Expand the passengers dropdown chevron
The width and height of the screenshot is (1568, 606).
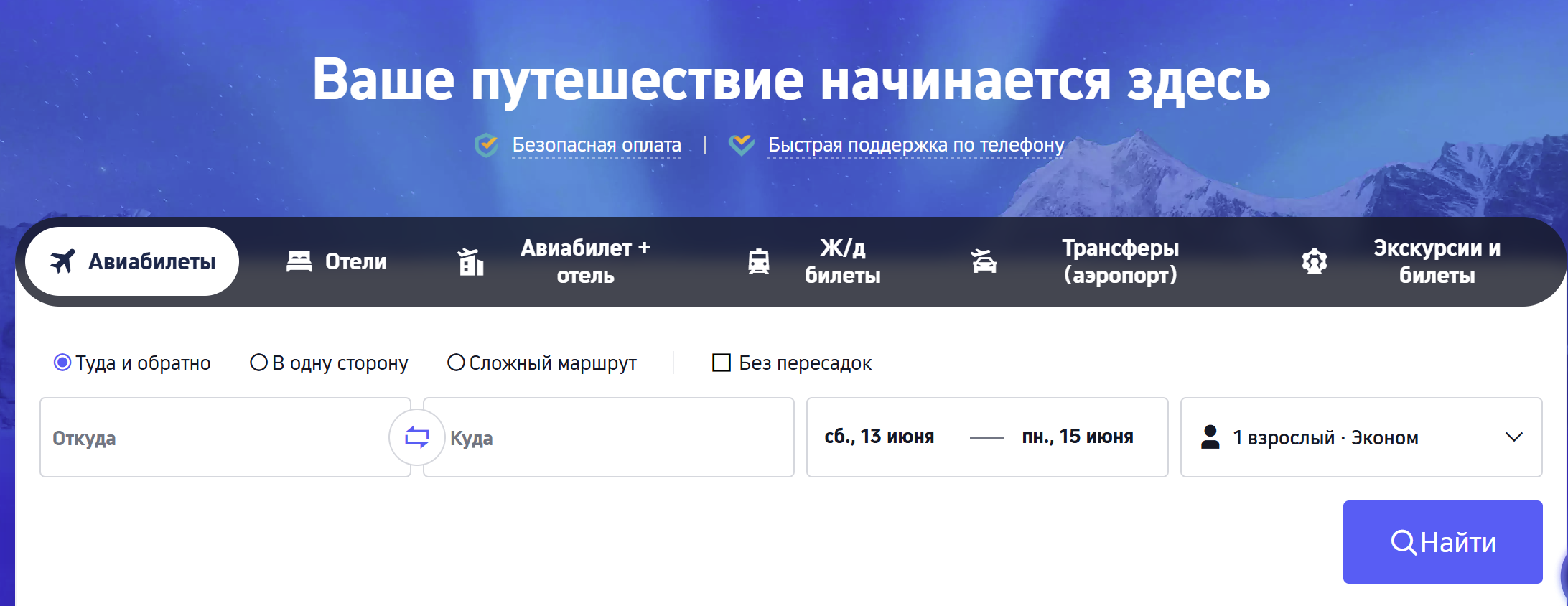1514,437
